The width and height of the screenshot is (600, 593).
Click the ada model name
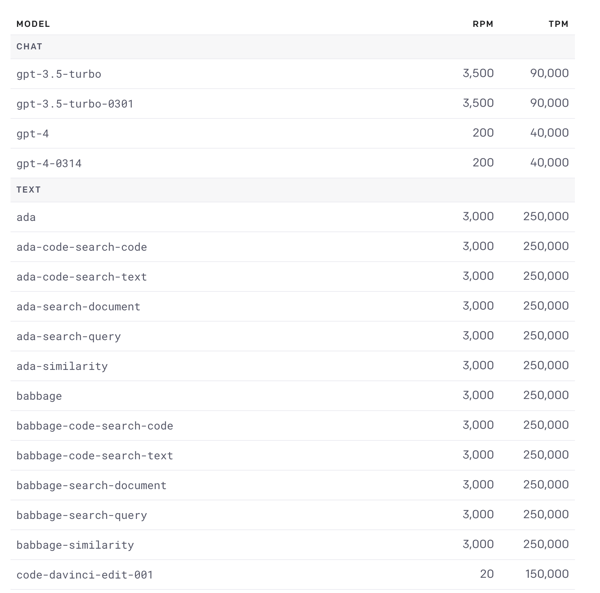coord(26,217)
